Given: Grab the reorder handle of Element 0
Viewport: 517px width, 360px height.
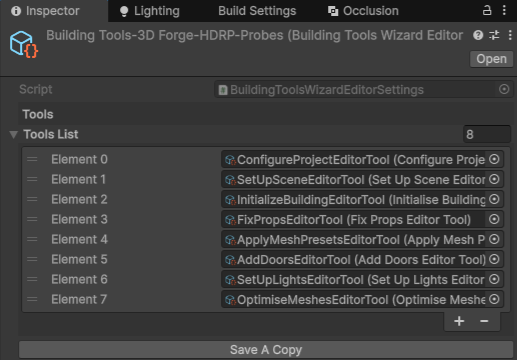Looking at the screenshot, I should click(x=32, y=159).
